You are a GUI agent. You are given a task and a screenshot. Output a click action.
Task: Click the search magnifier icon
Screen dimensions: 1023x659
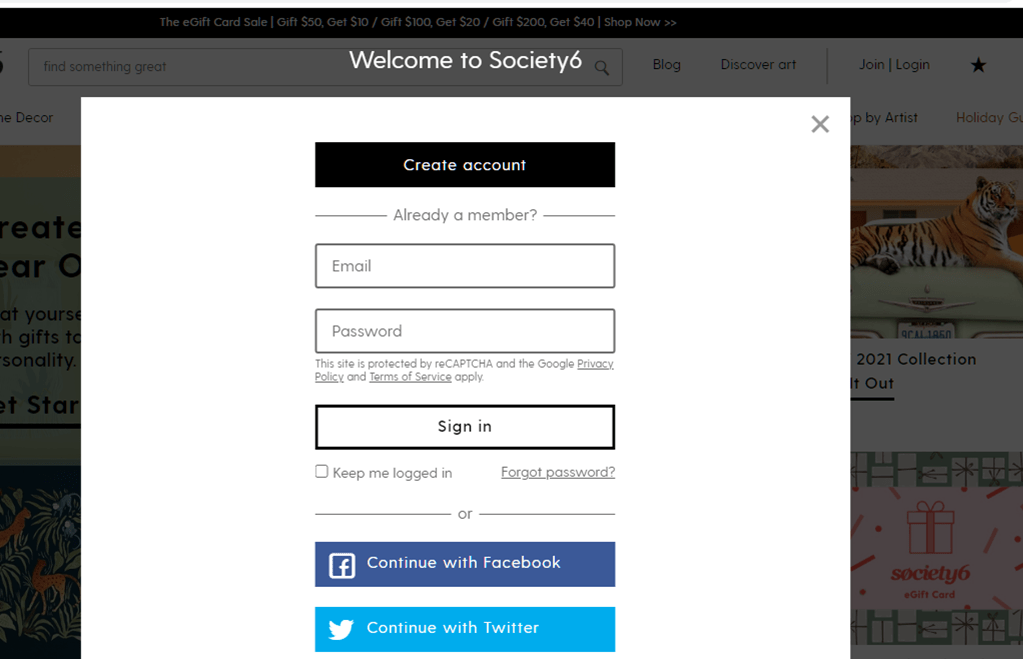click(602, 68)
